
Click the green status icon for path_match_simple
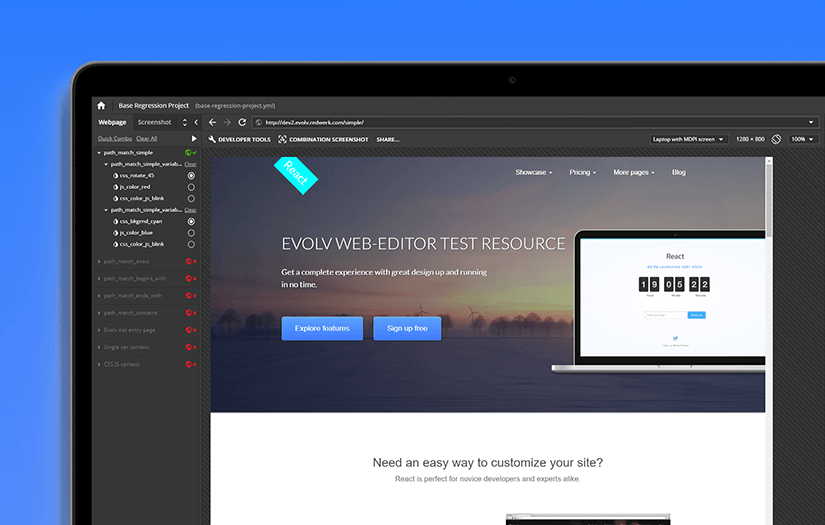point(190,153)
